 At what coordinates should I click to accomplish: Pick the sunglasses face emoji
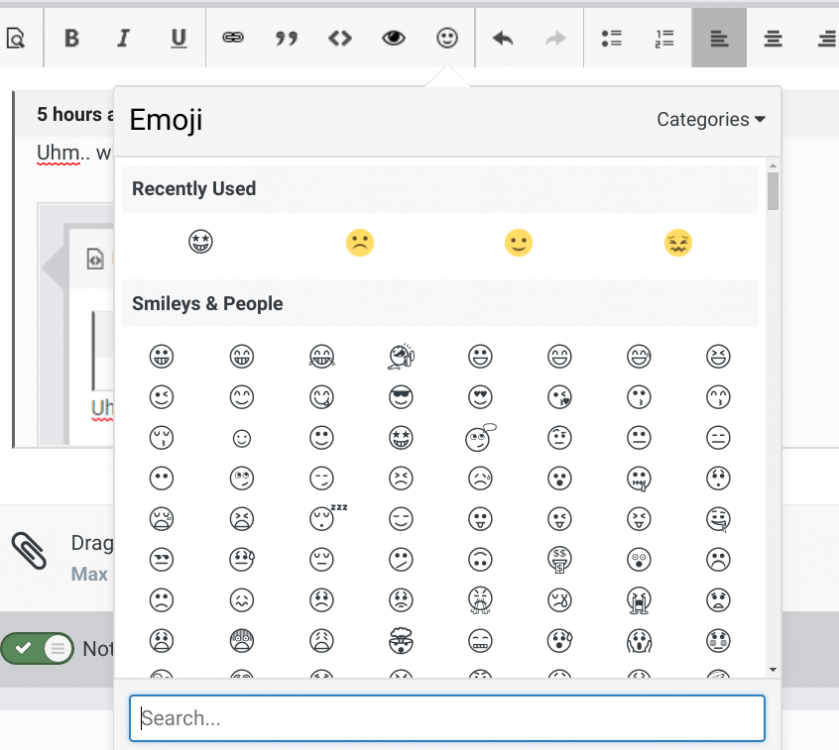[x=401, y=397]
